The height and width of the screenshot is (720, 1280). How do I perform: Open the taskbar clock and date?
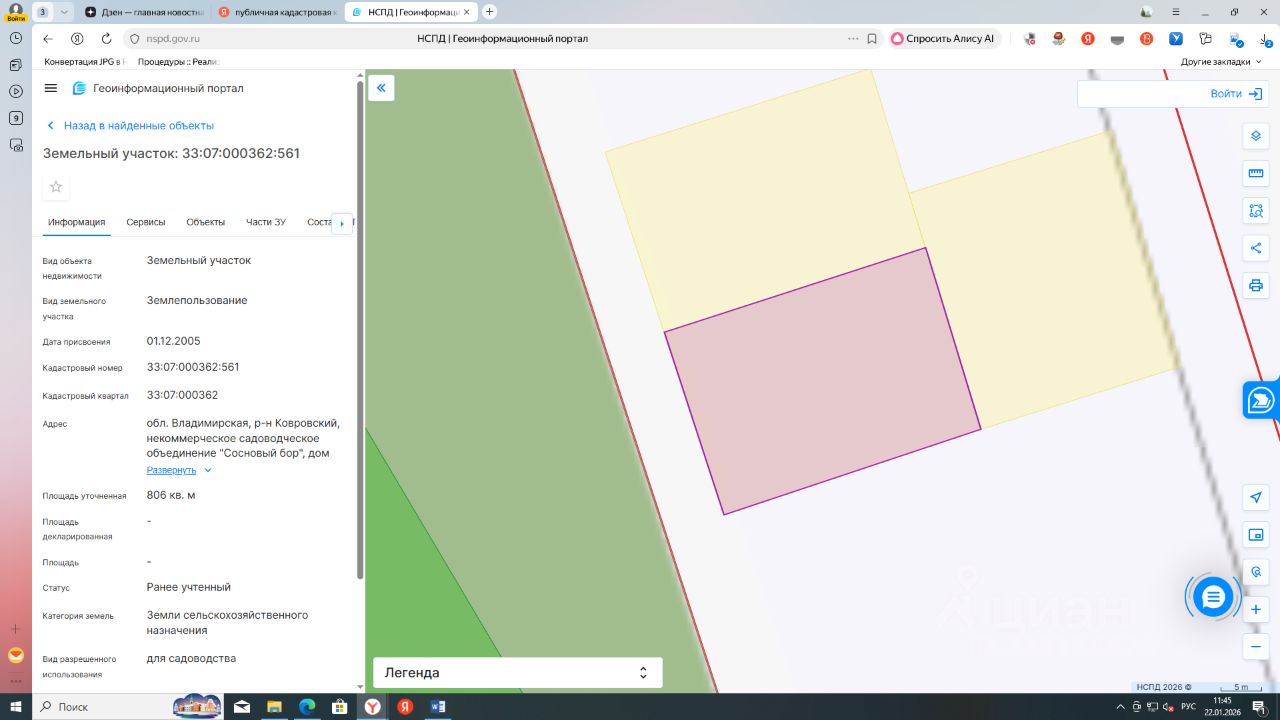1222,706
